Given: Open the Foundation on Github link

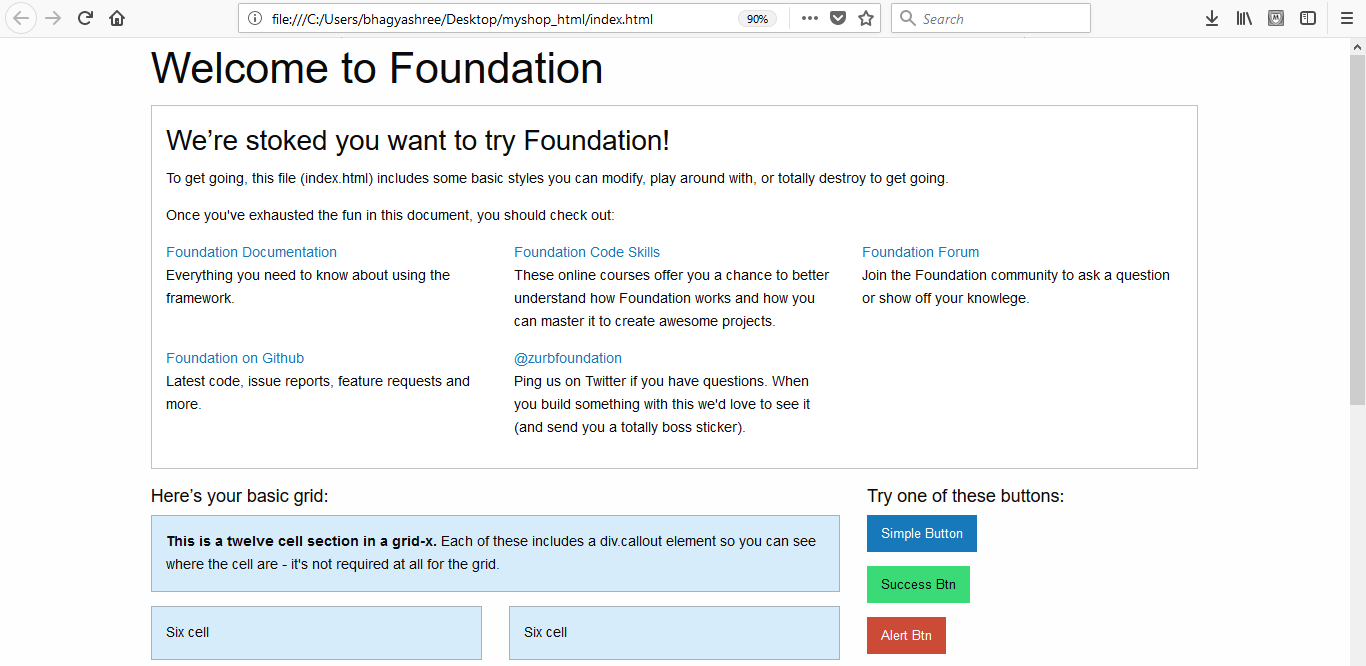Looking at the screenshot, I should click(235, 358).
